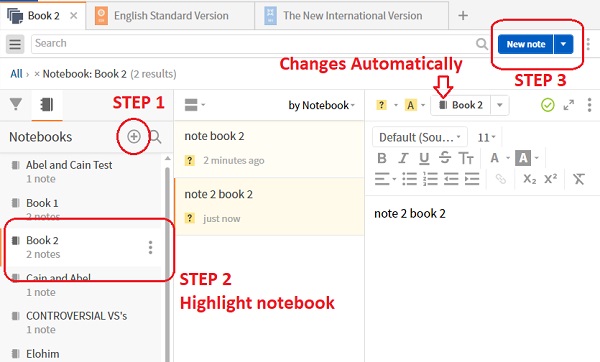Insert a bulleted list
The width and height of the screenshot is (600, 362).
point(409,179)
